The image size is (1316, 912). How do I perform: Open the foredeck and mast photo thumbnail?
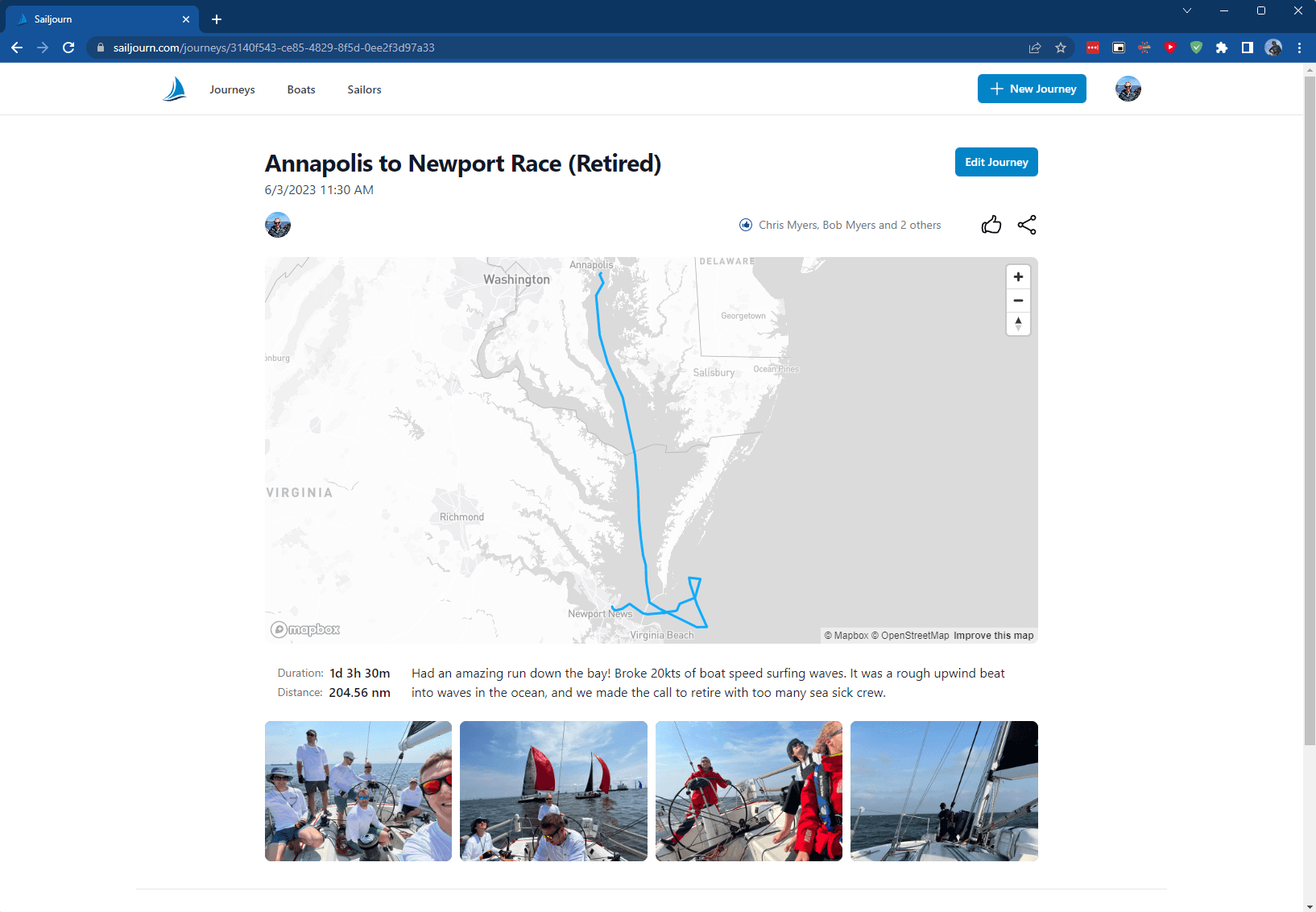[x=944, y=791]
